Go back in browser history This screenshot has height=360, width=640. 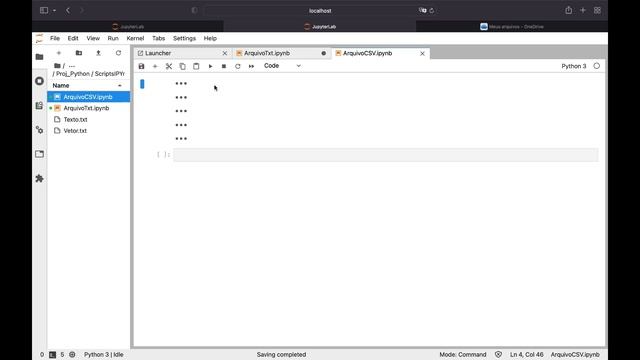click(68, 11)
